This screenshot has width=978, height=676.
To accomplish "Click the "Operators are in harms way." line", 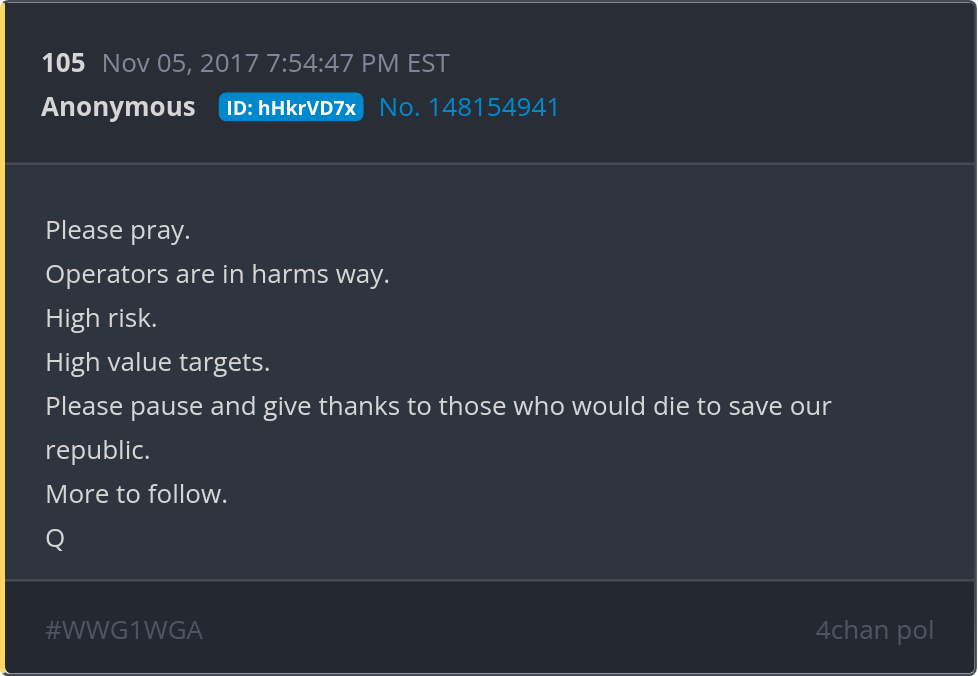I will pyautogui.click(x=218, y=274).
